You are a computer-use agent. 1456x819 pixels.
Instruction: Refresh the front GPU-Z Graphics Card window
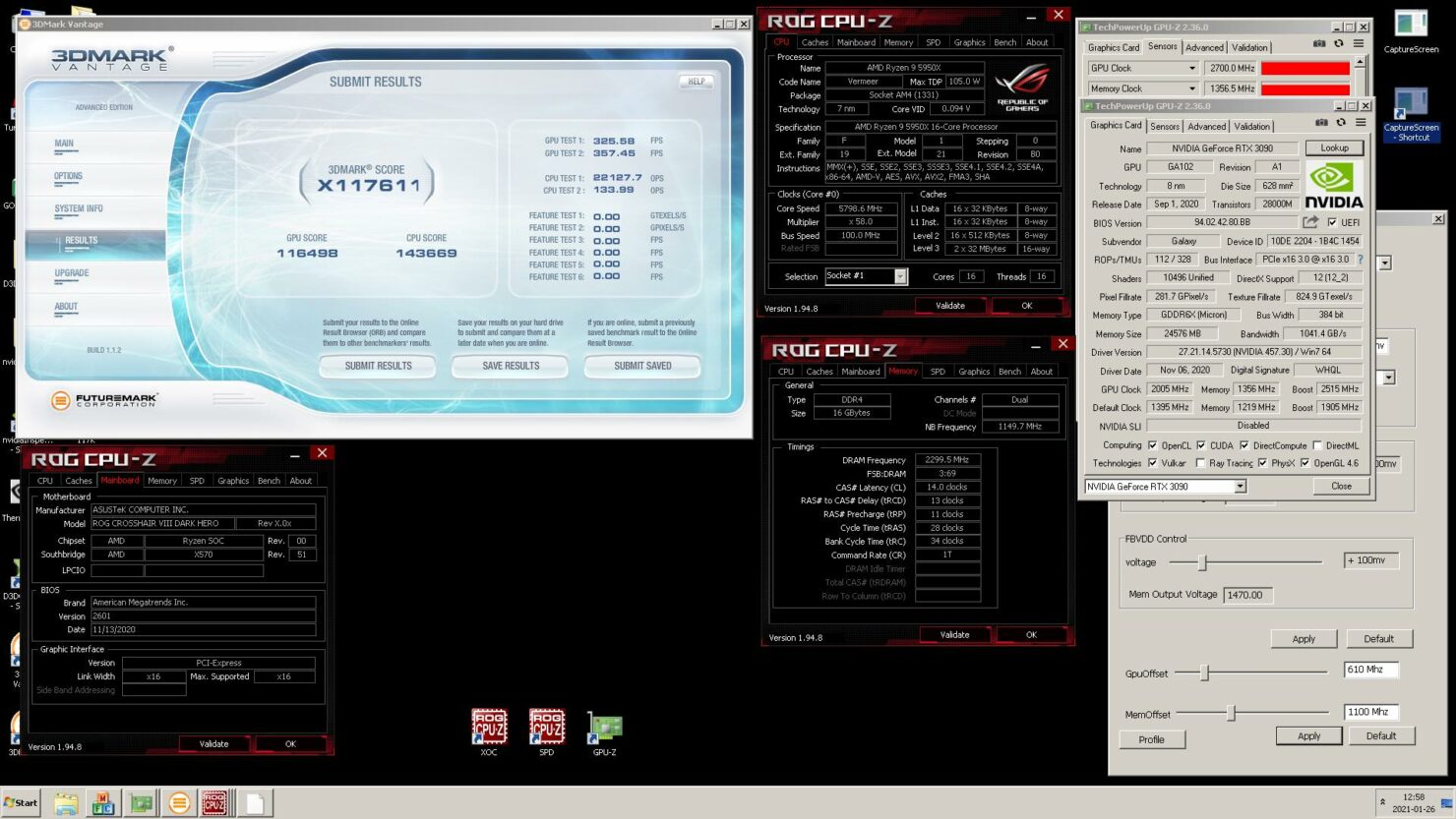coord(1341,123)
